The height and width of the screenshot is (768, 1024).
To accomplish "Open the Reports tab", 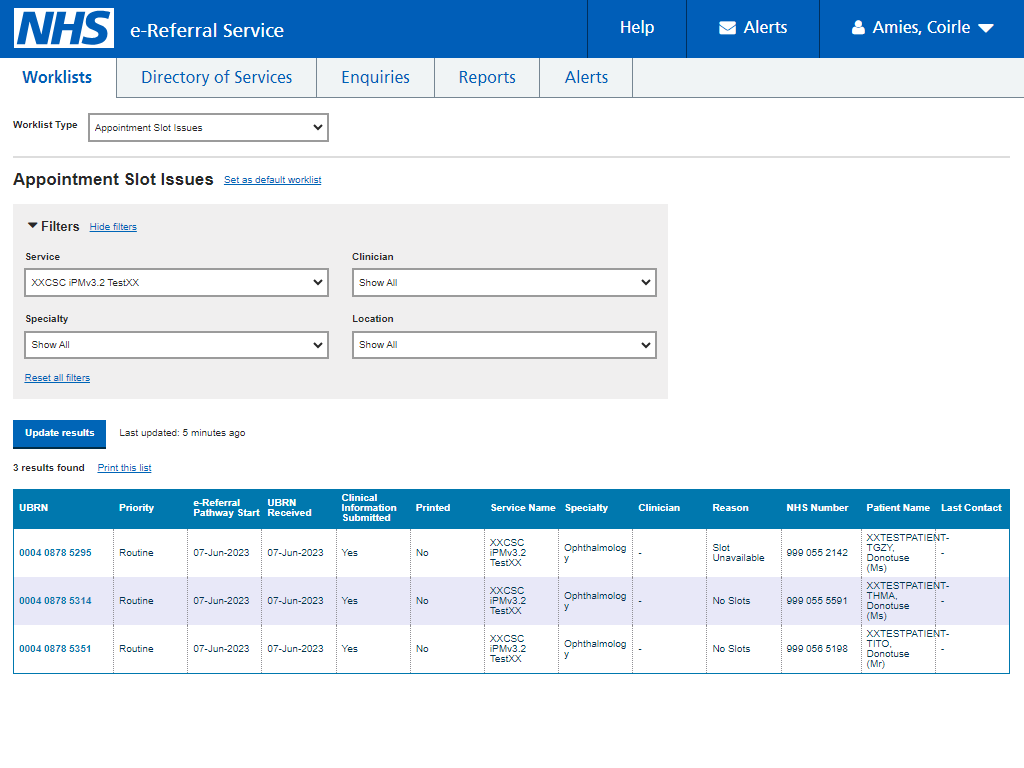I will click(487, 77).
